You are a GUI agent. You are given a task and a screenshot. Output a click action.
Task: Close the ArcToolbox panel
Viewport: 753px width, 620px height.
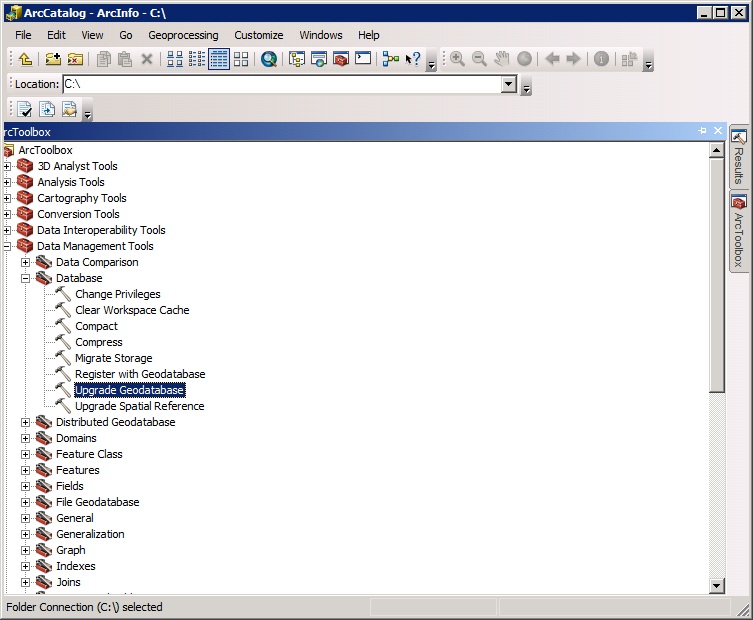[x=718, y=131]
